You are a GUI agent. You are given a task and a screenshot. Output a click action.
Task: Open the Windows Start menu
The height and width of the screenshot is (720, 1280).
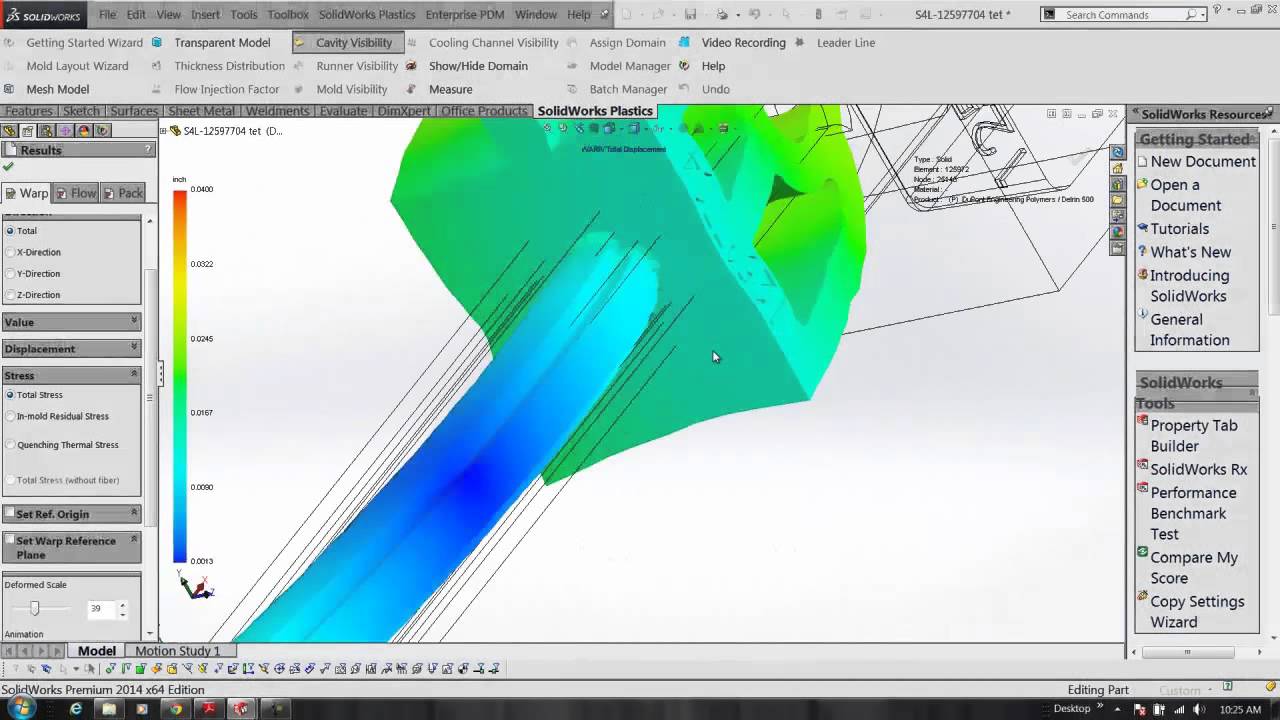21,708
